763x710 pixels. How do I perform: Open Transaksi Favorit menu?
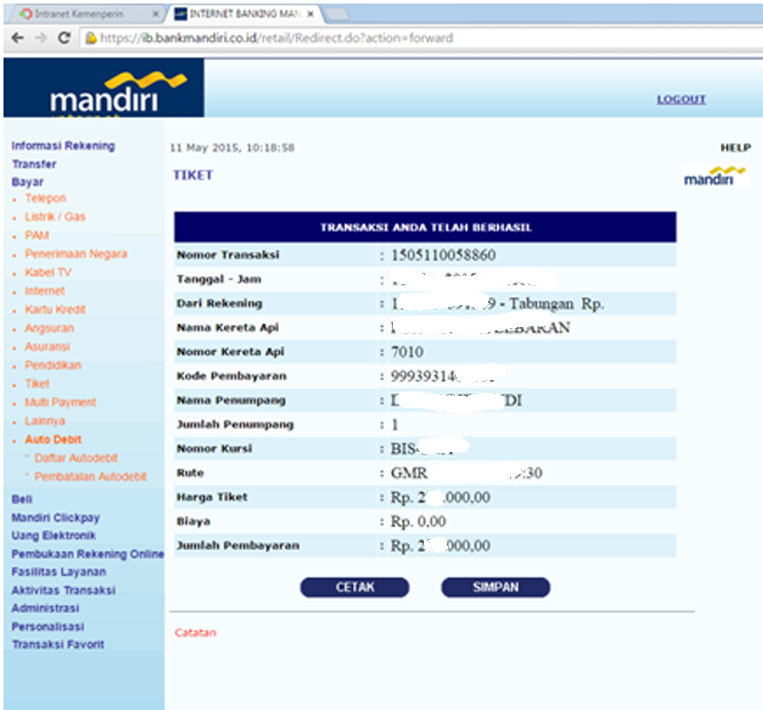click(x=58, y=644)
